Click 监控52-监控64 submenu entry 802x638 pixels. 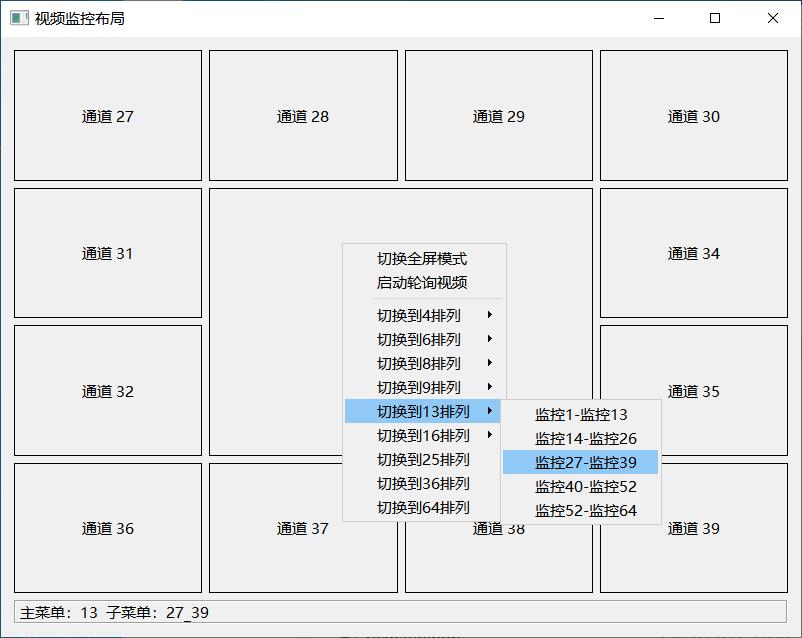click(x=585, y=510)
